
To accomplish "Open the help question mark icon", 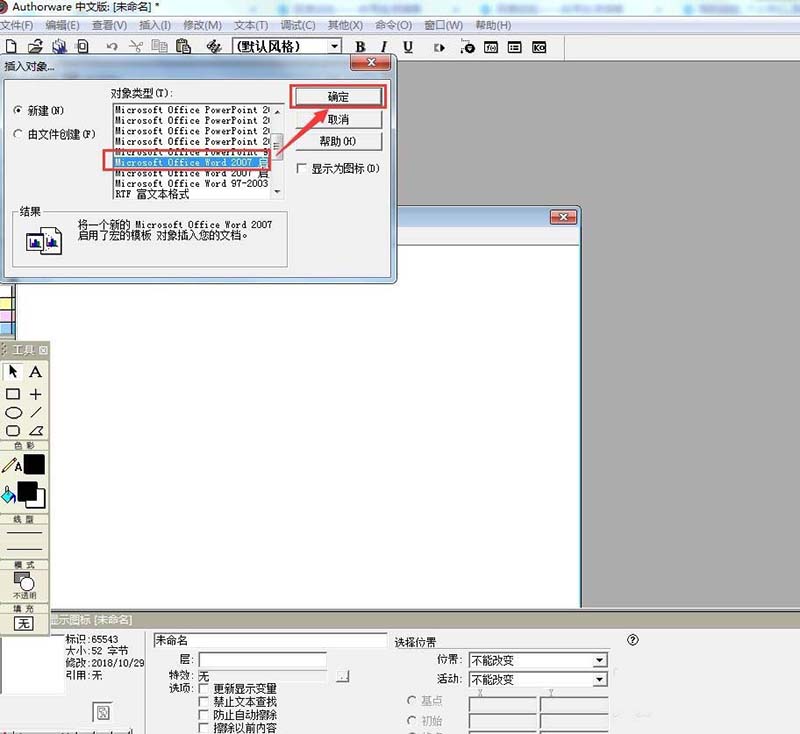I will tap(633, 640).
